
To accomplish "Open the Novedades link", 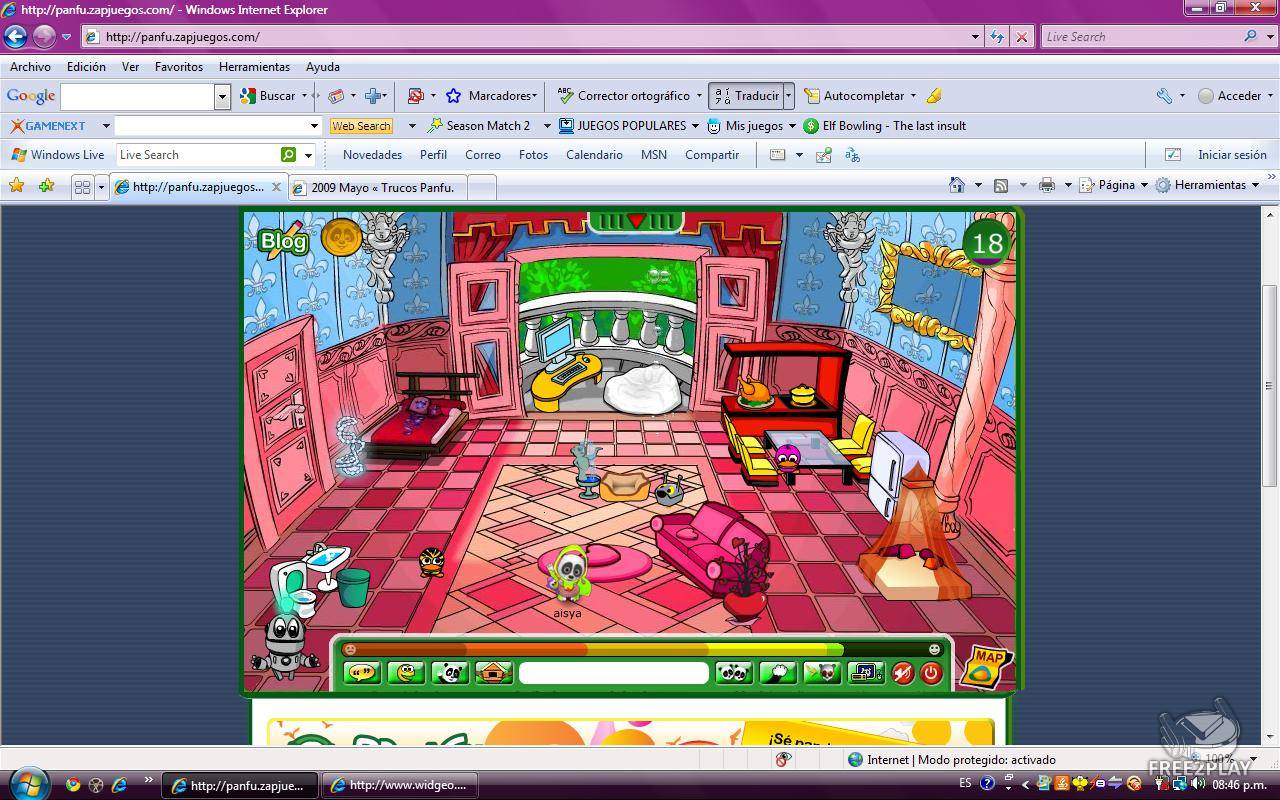I will [x=372, y=155].
